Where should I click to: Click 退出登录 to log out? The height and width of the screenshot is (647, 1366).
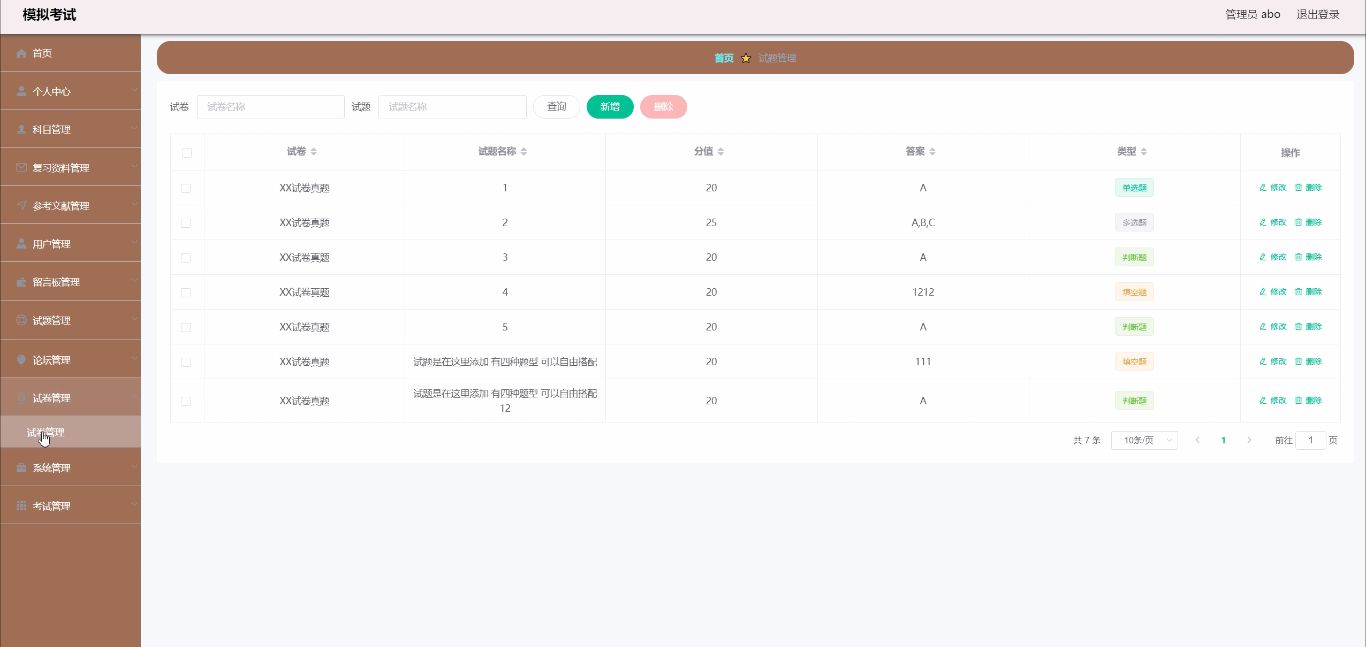(x=1318, y=15)
